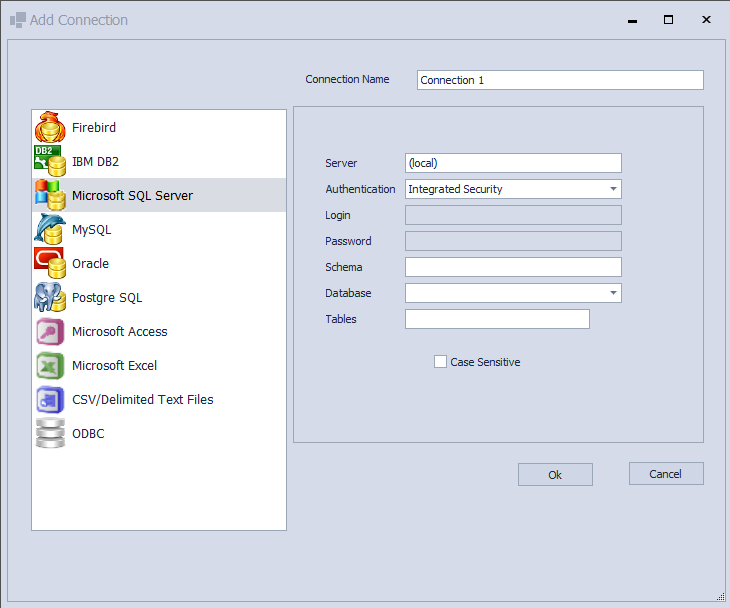730x608 pixels.
Task: Select the CSV/Delimited Text Files label
Action: (142, 399)
